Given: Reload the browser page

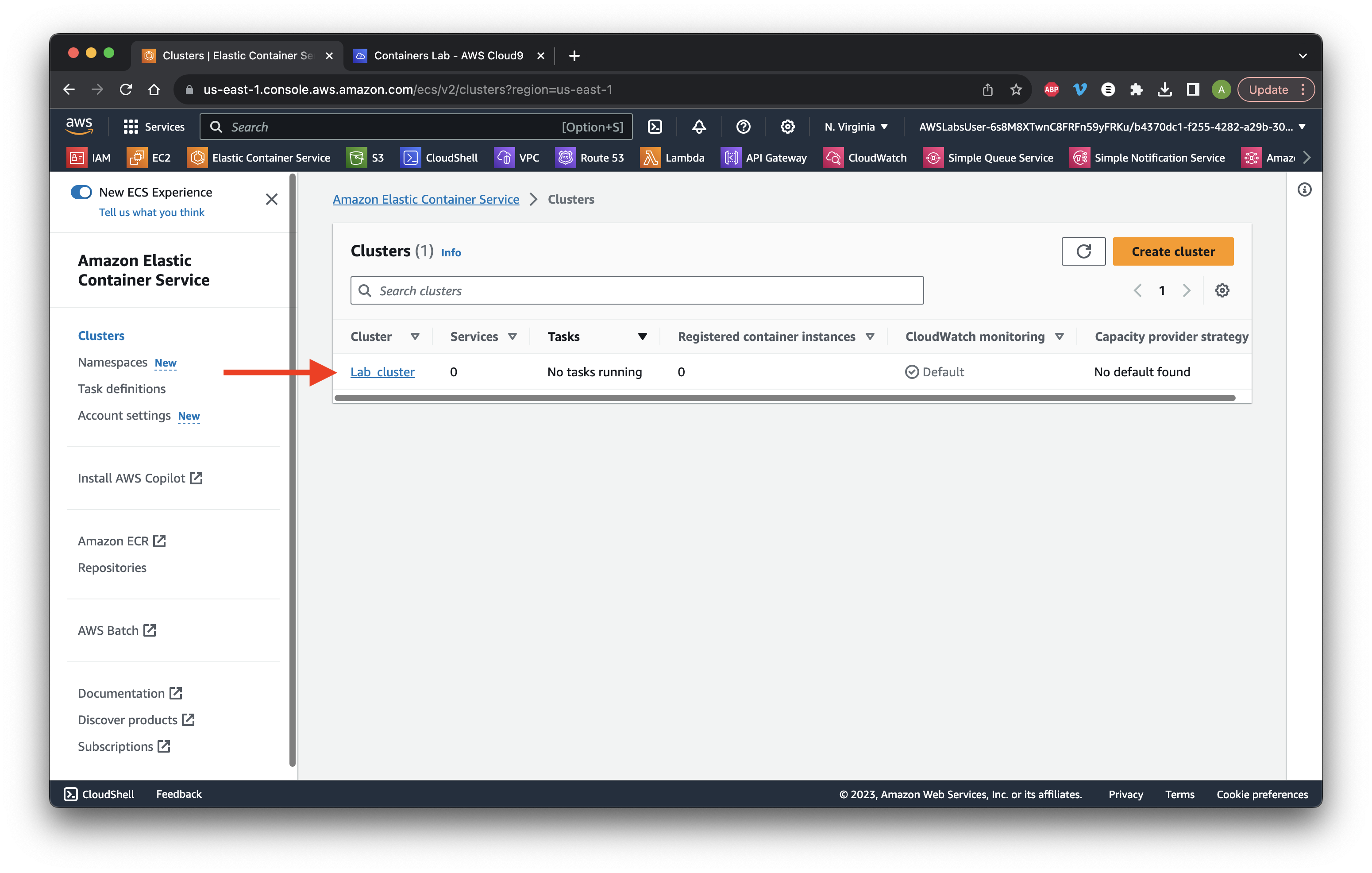Looking at the screenshot, I should (x=126, y=89).
